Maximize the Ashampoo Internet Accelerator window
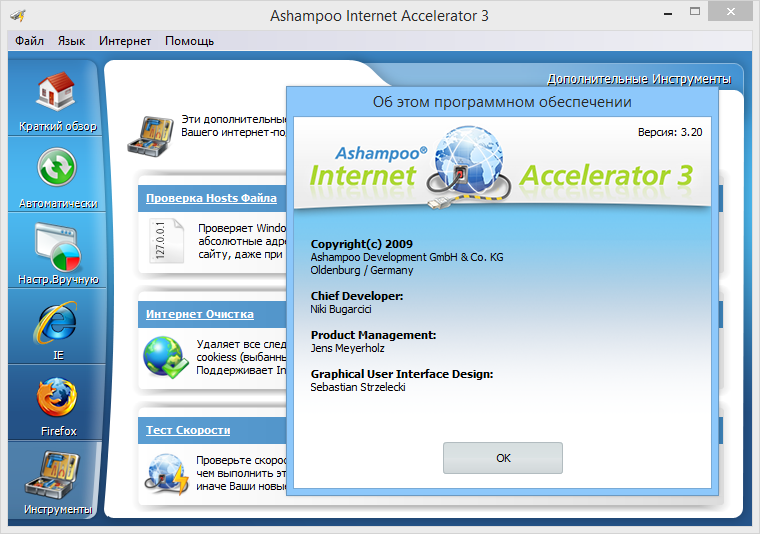The height and width of the screenshot is (534, 760). (695, 12)
